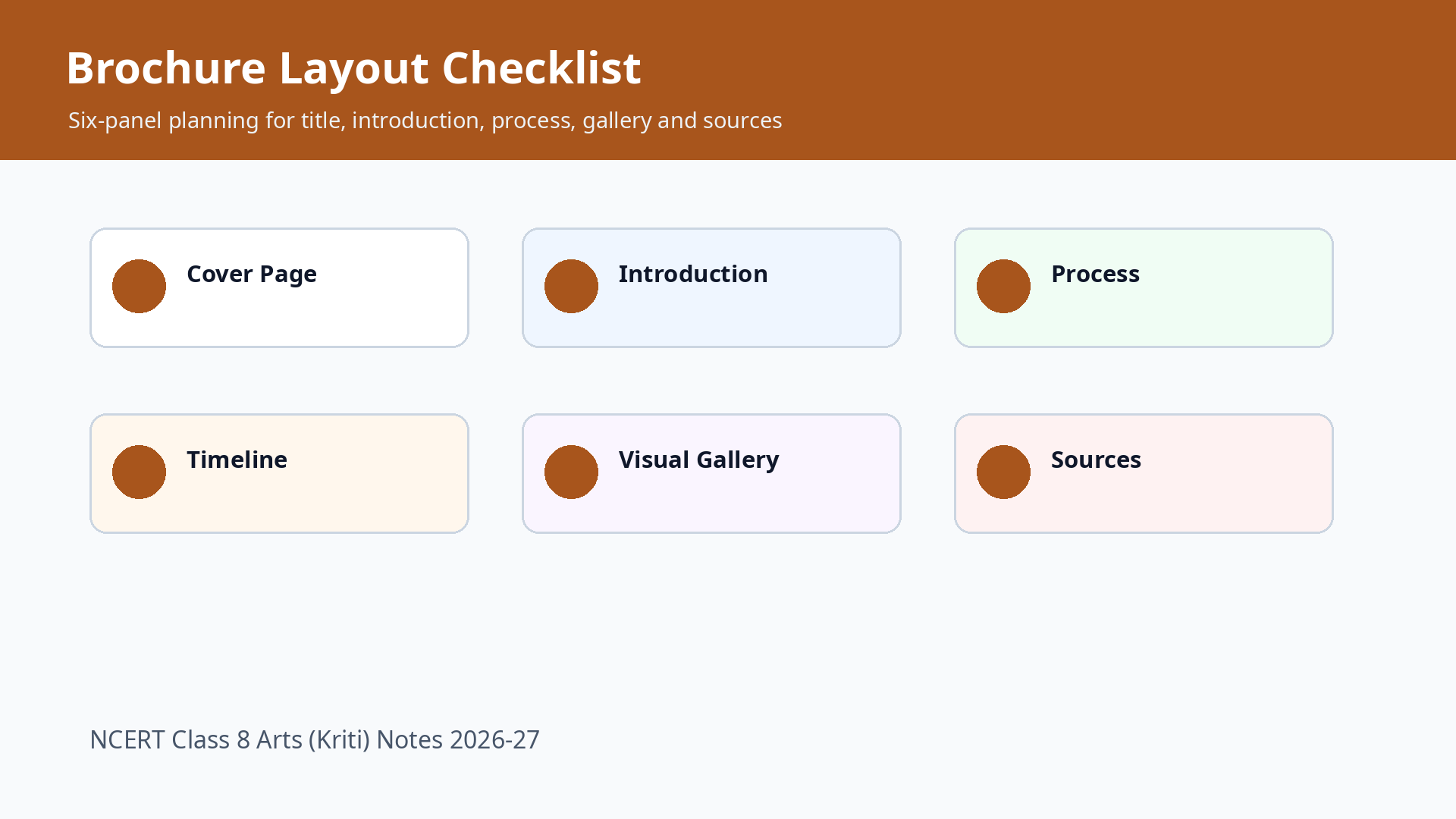
Task: Click the circle icon beside Timeline
Action: (139, 472)
